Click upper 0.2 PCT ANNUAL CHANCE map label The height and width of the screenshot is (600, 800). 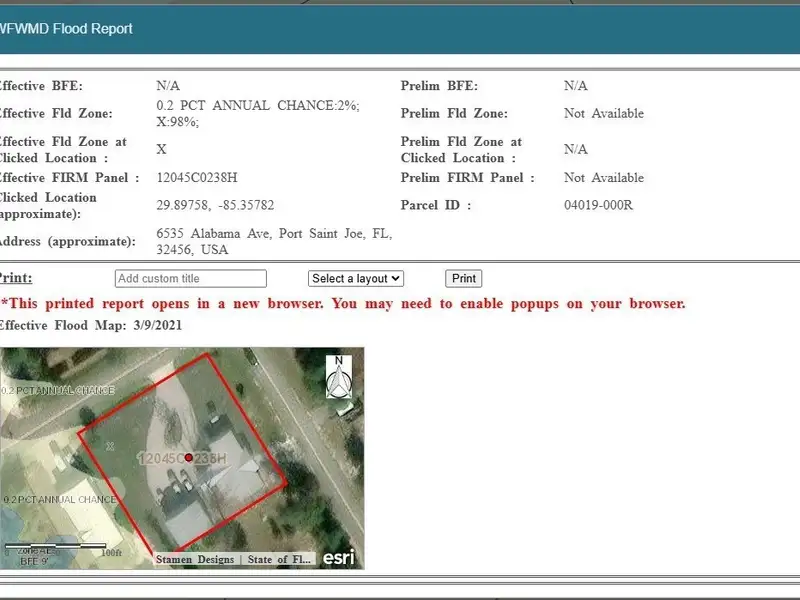pyautogui.click(x=58, y=390)
